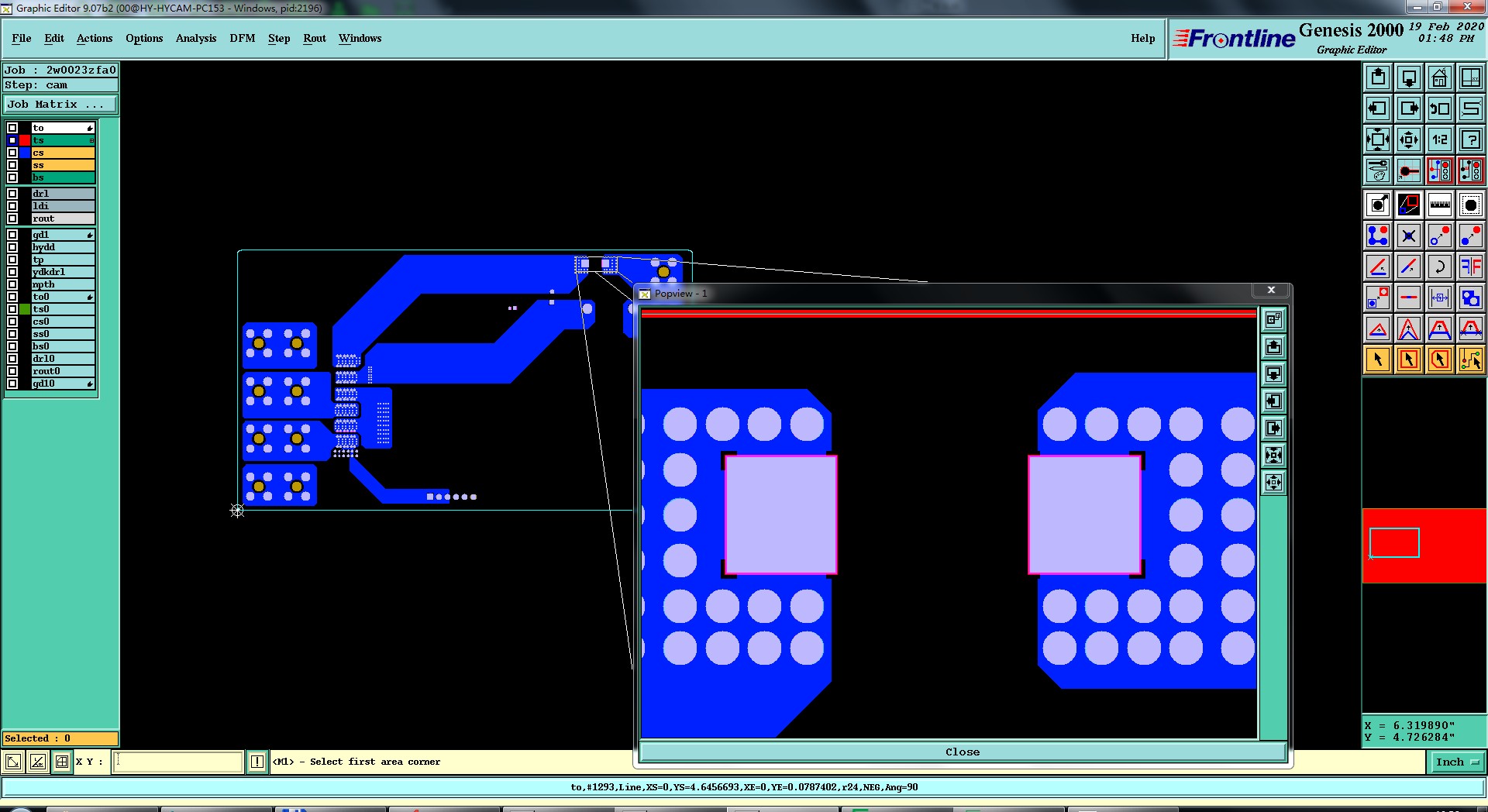Click the pan up icon
The height and width of the screenshot is (812, 1488).
click(x=1378, y=77)
